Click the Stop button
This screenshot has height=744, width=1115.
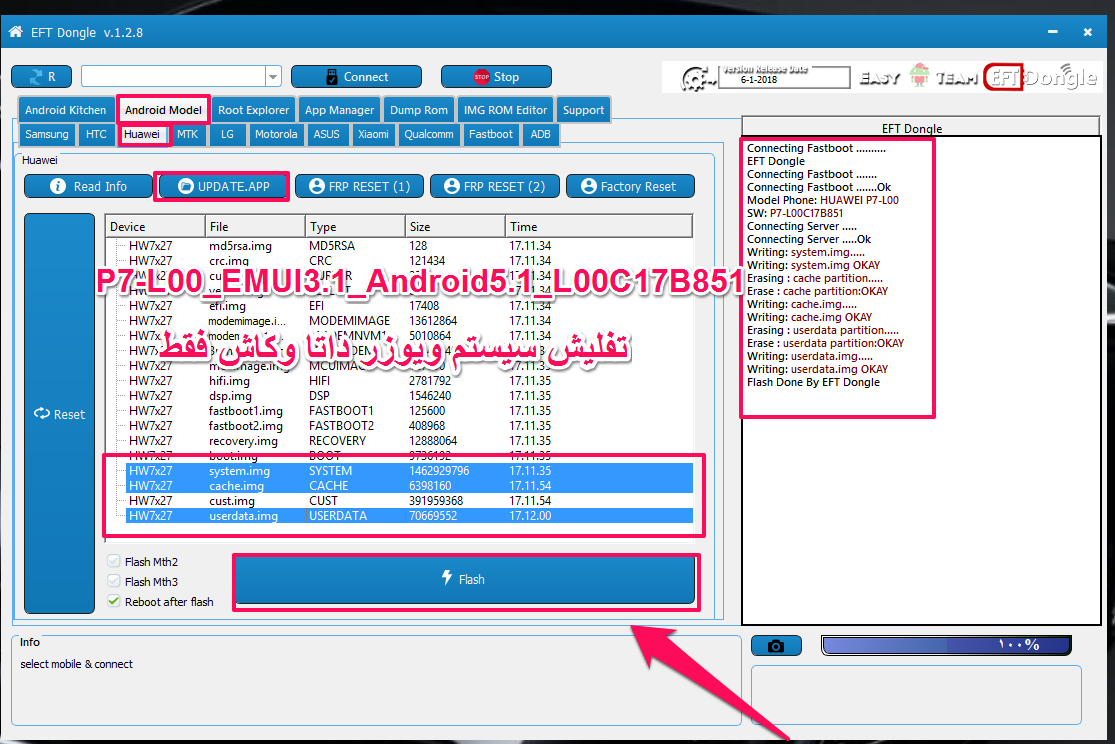point(496,77)
